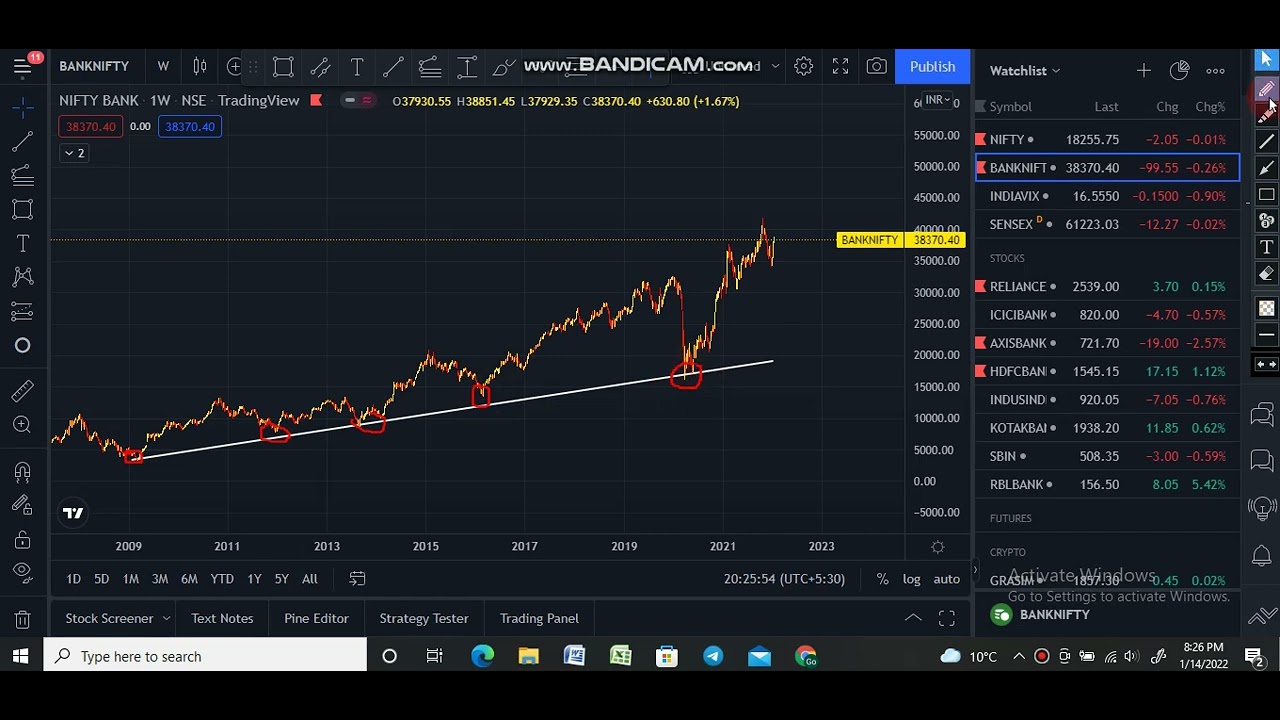
Task: Switch chart range to 1Y
Action: [254, 579]
